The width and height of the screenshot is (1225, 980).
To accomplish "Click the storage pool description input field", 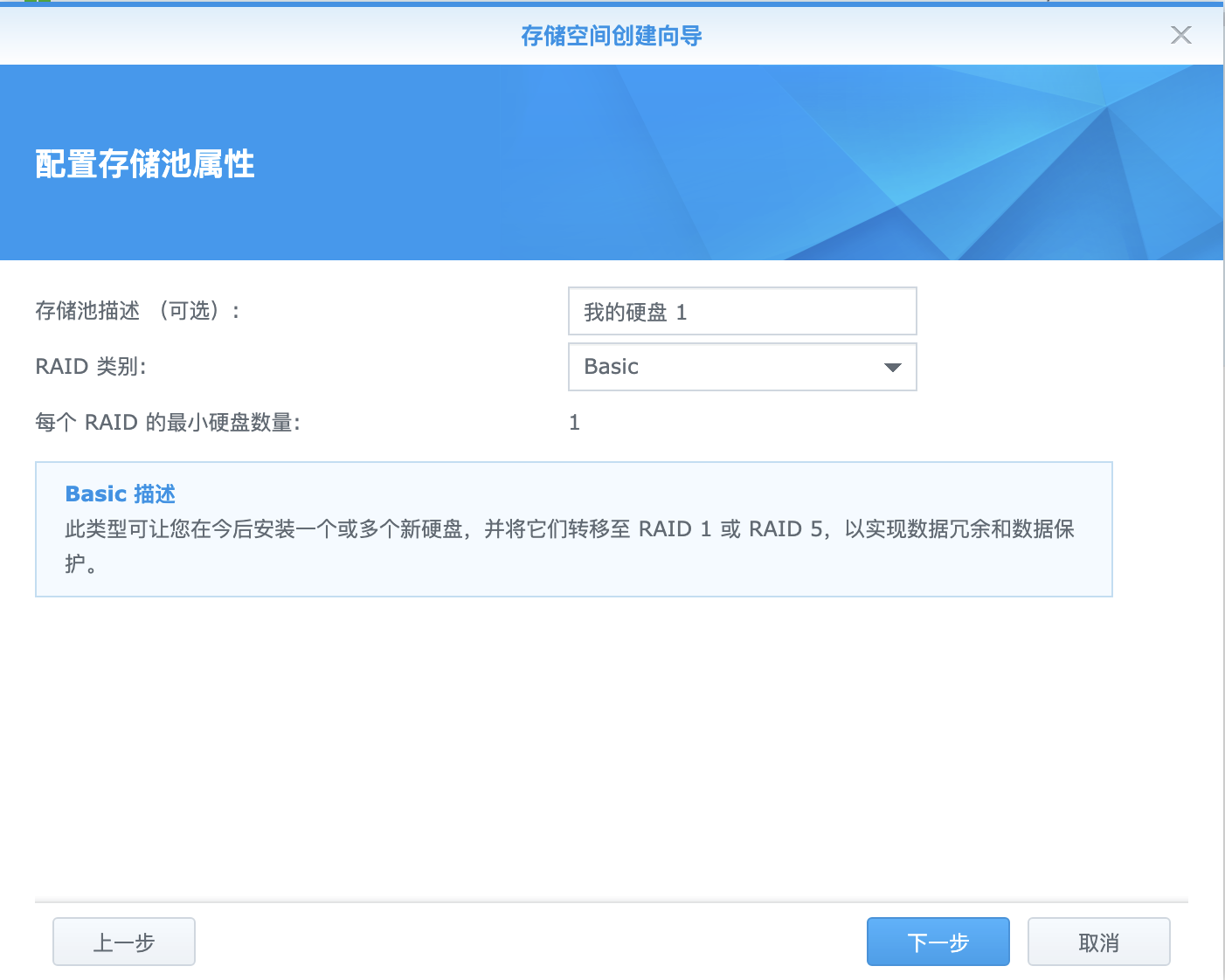I will pyautogui.click(x=742, y=311).
